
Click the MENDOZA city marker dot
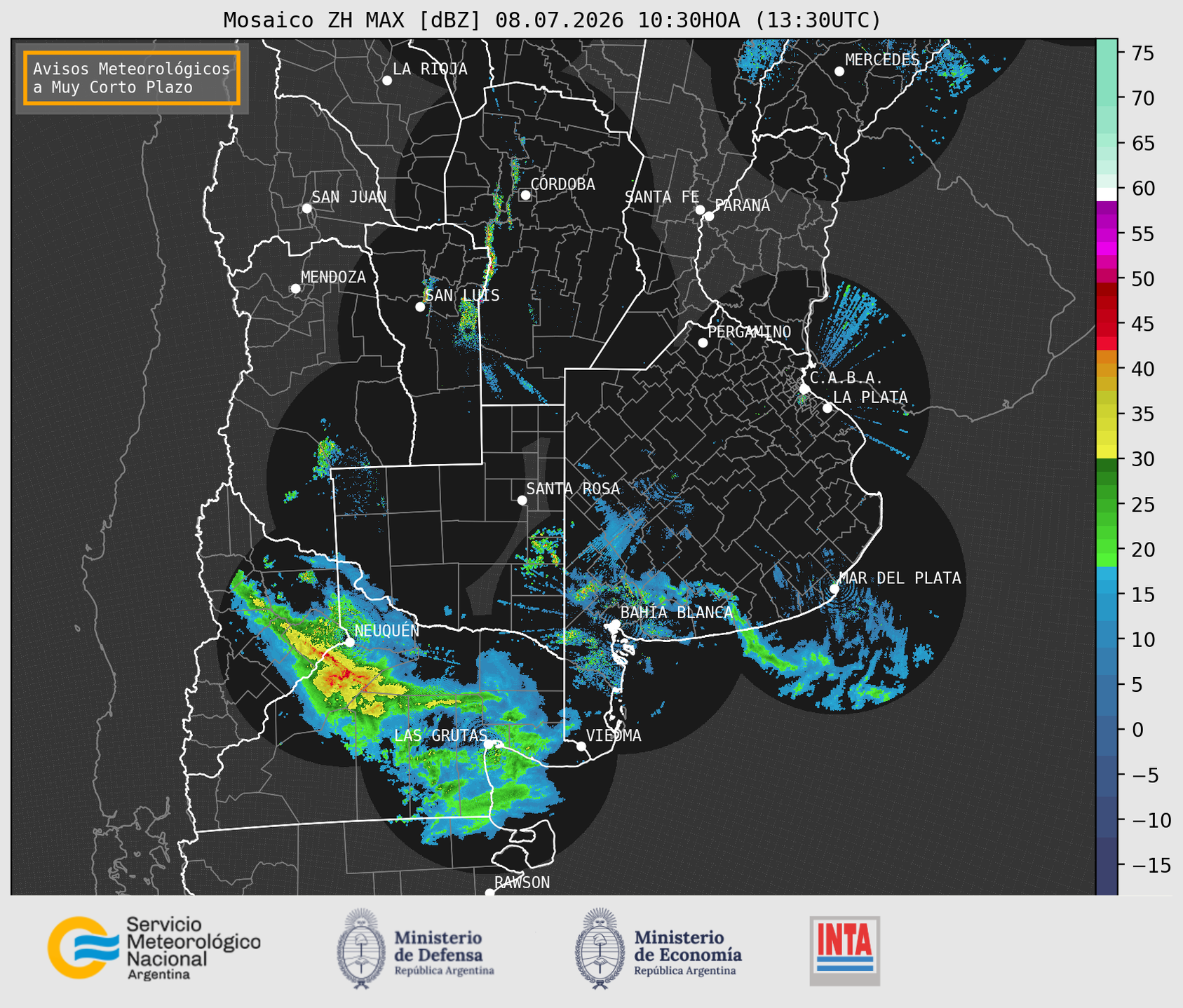(295, 289)
